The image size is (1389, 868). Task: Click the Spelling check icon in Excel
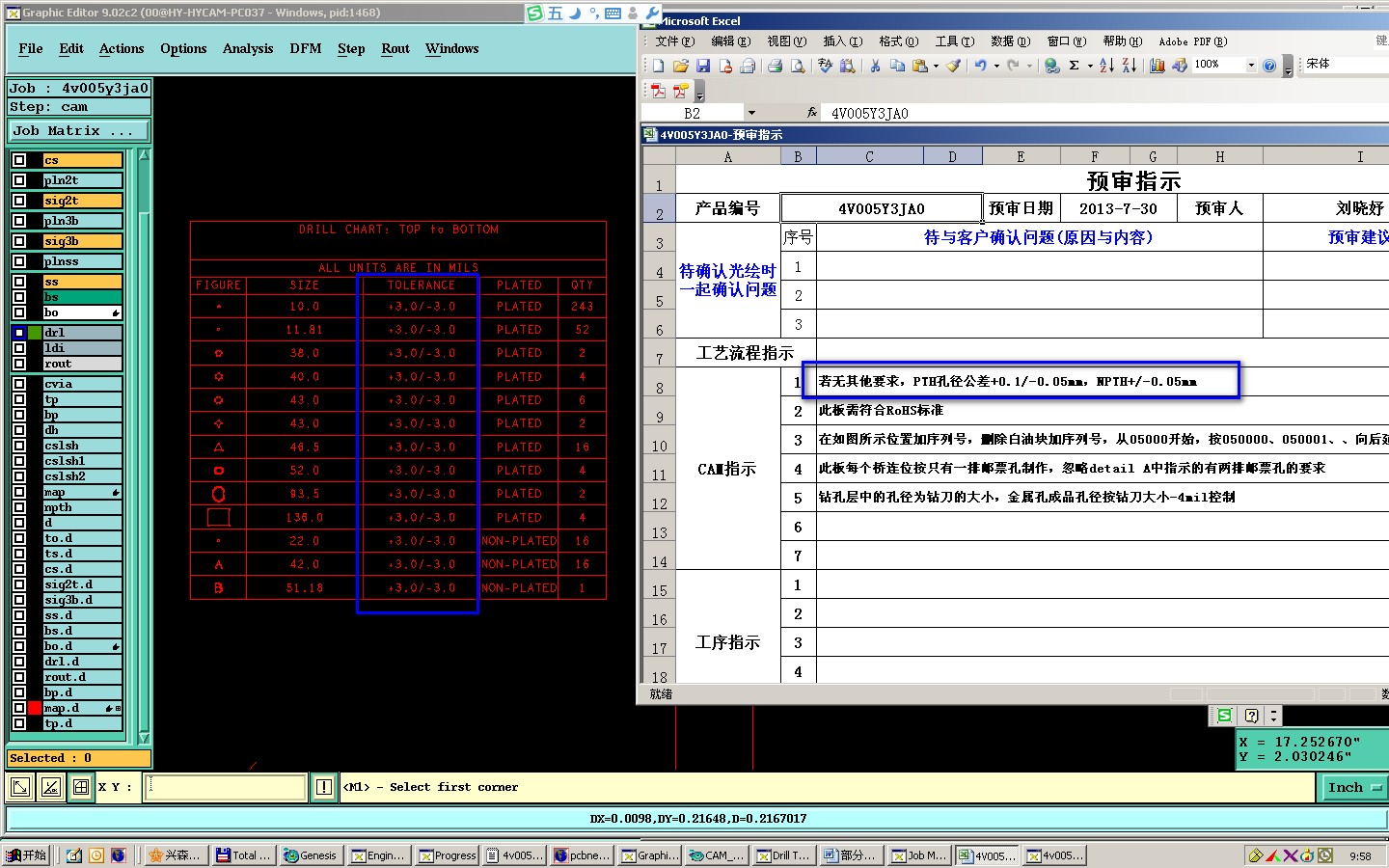[x=825, y=66]
